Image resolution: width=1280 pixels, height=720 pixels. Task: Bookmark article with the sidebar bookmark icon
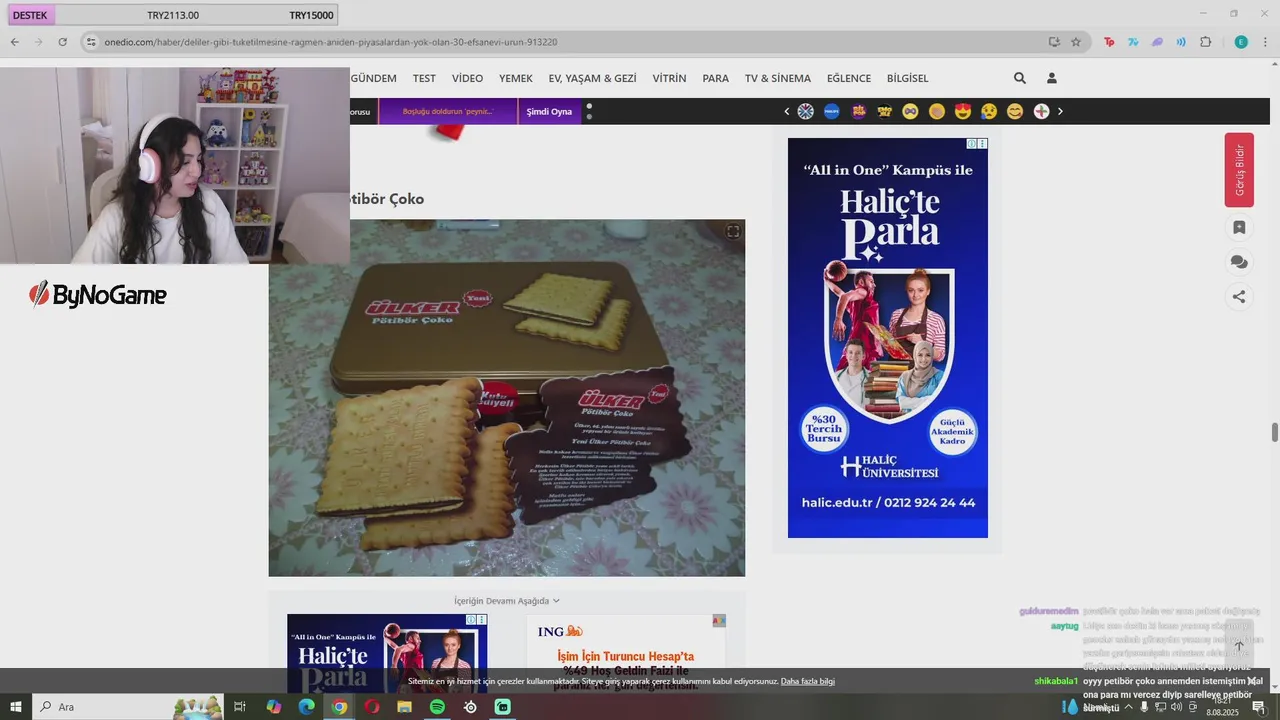pos(1239,228)
